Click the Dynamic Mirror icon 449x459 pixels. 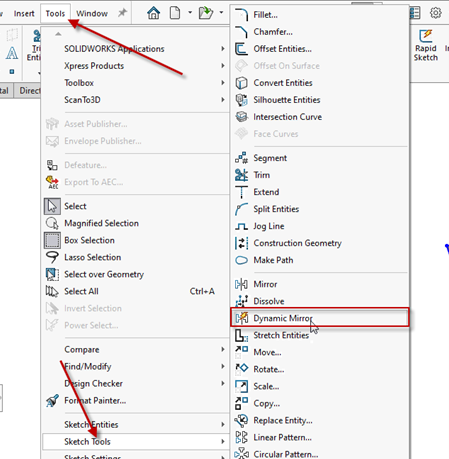(241, 318)
